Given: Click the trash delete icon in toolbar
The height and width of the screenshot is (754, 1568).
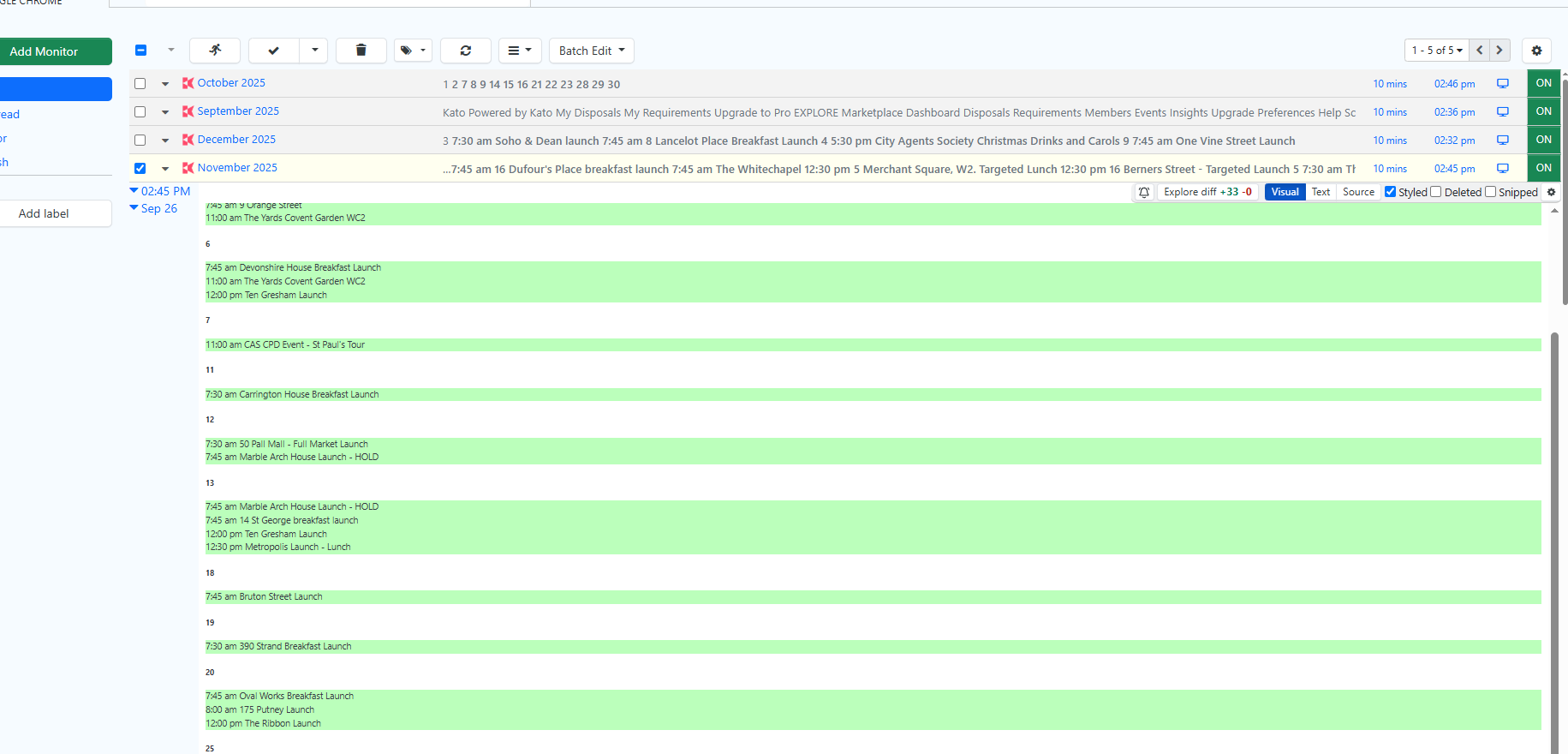Looking at the screenshot, I should (361, 51).
